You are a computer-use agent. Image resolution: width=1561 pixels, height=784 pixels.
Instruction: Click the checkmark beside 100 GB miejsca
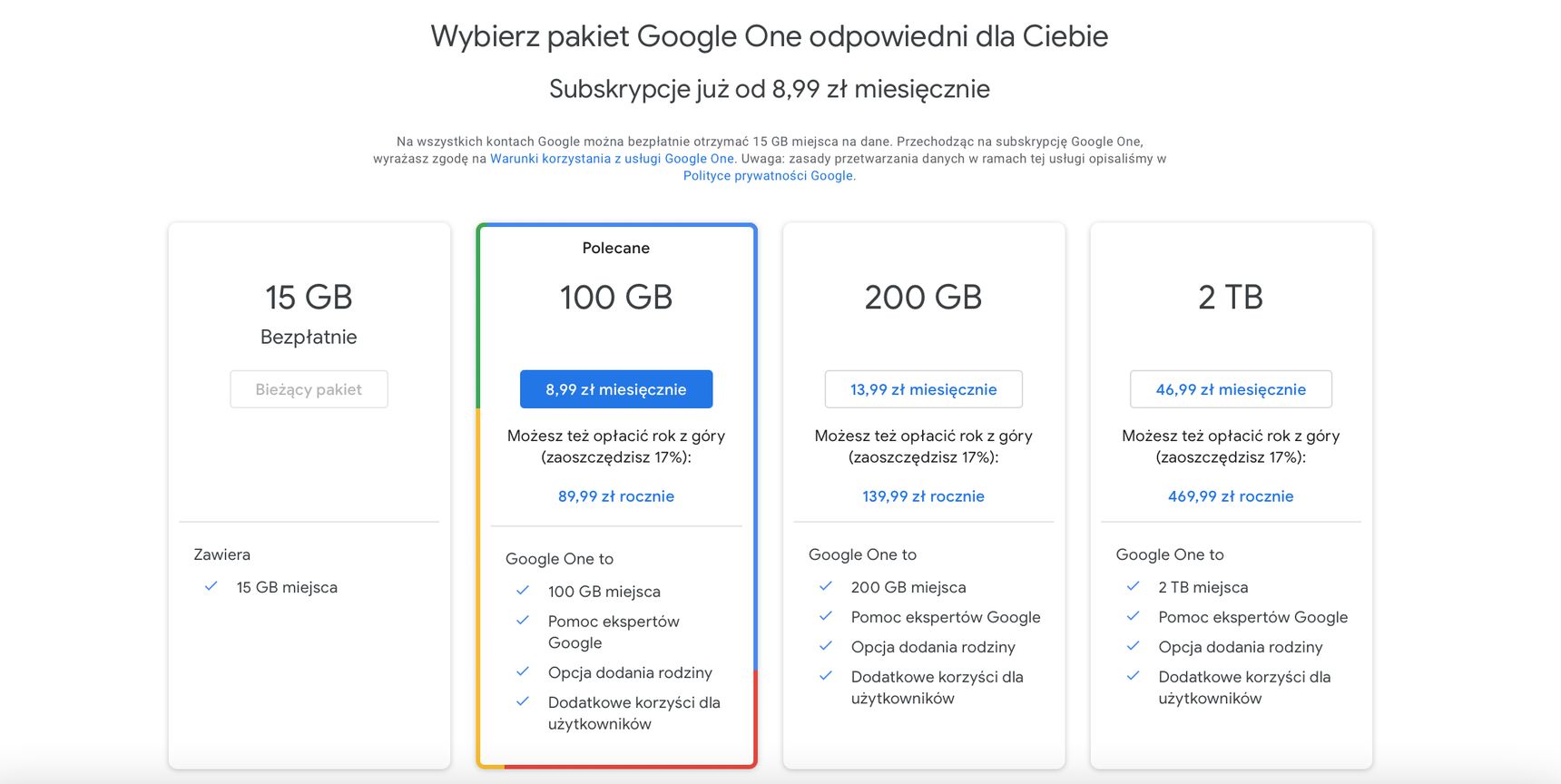[523, 591]
